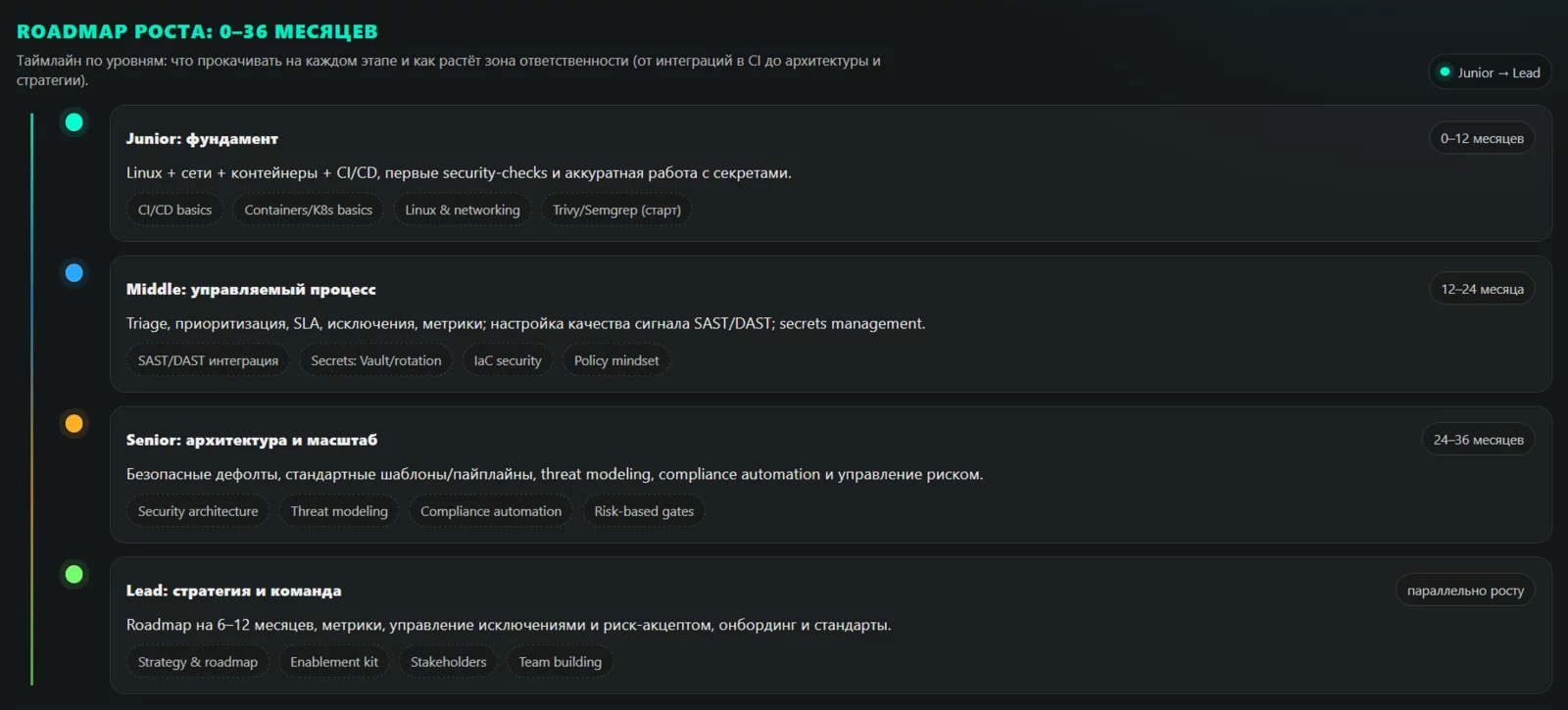Image resolution: width=1568 pixels, height=710 pixels.
Task: Select the CI/CD basics tag
Action: click(174, 210)
